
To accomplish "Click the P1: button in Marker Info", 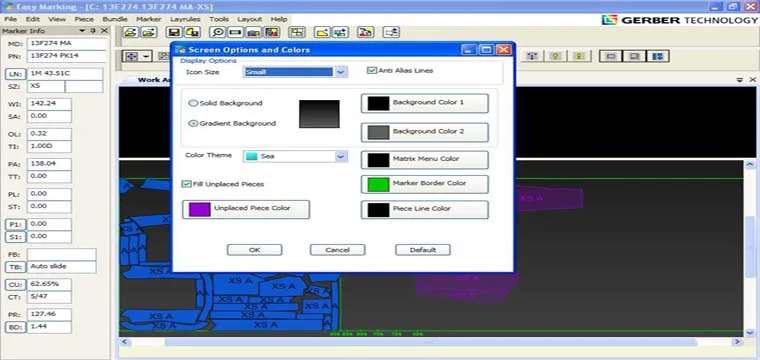I will point(16,224).
